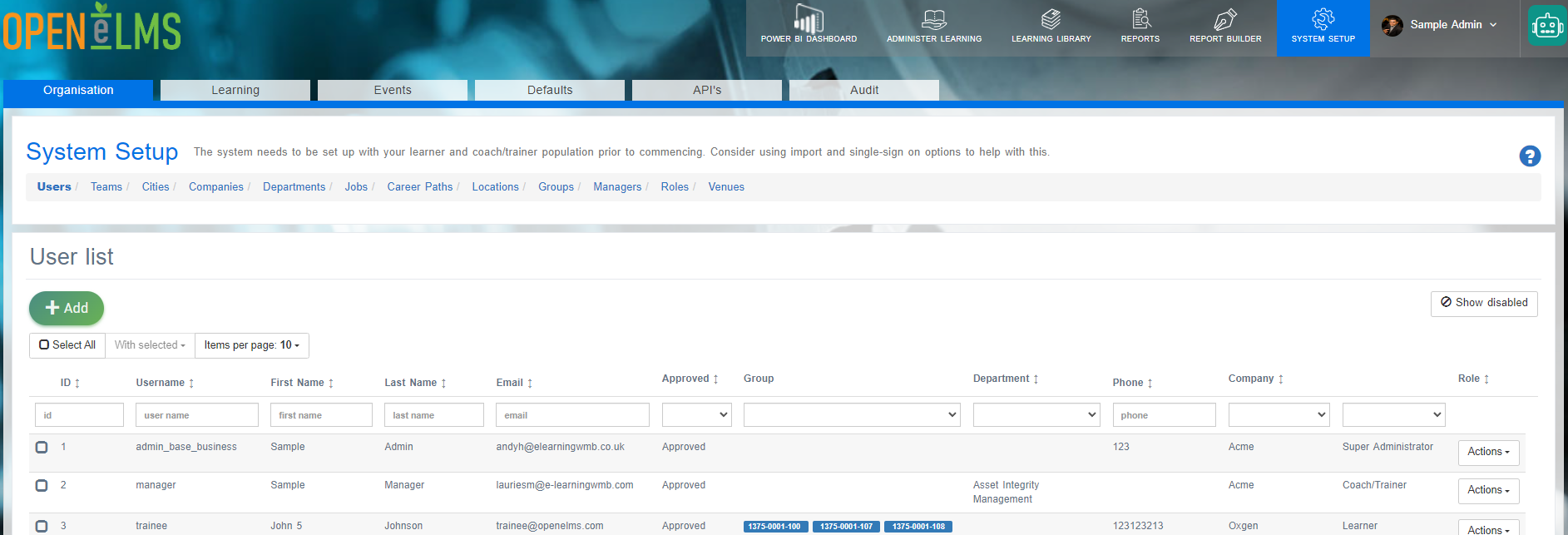The height and width of the screenshot is (535, 1568).
Task: Toggle the Select All checkbox
Action: 44,344
